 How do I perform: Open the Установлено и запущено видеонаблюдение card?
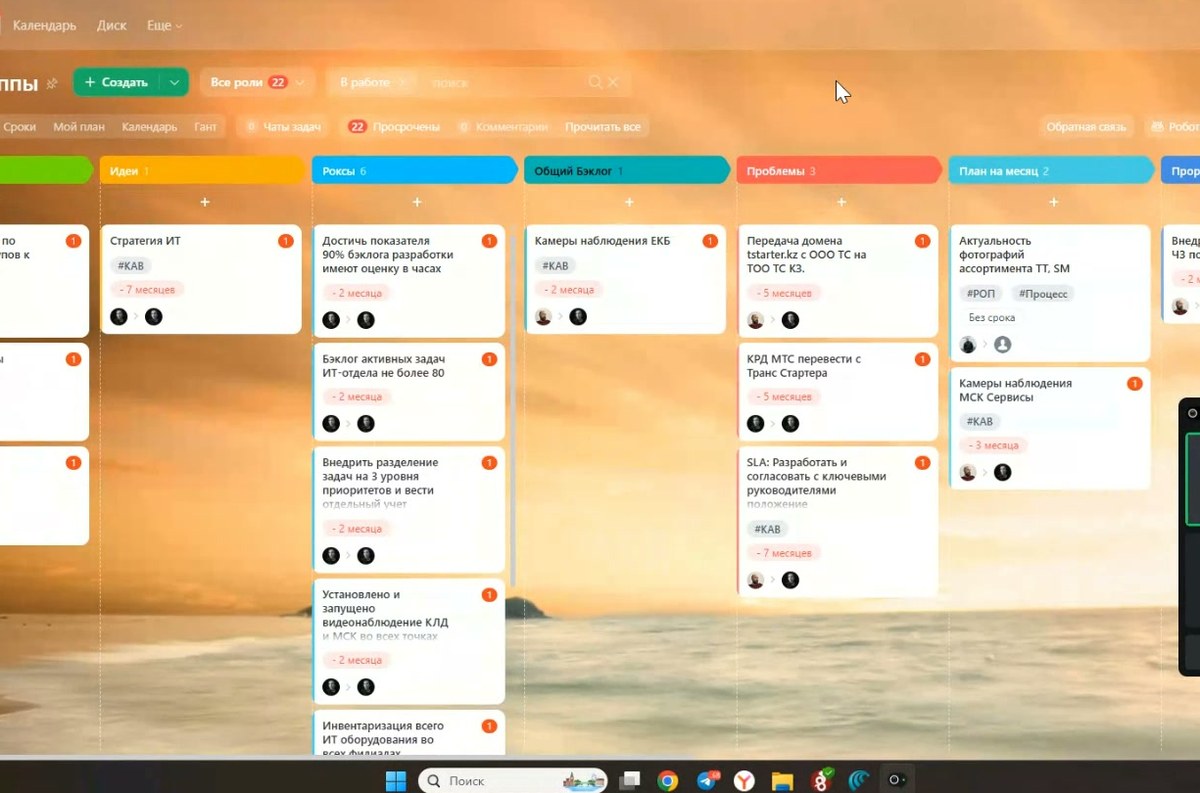click(x=409, y=641)
